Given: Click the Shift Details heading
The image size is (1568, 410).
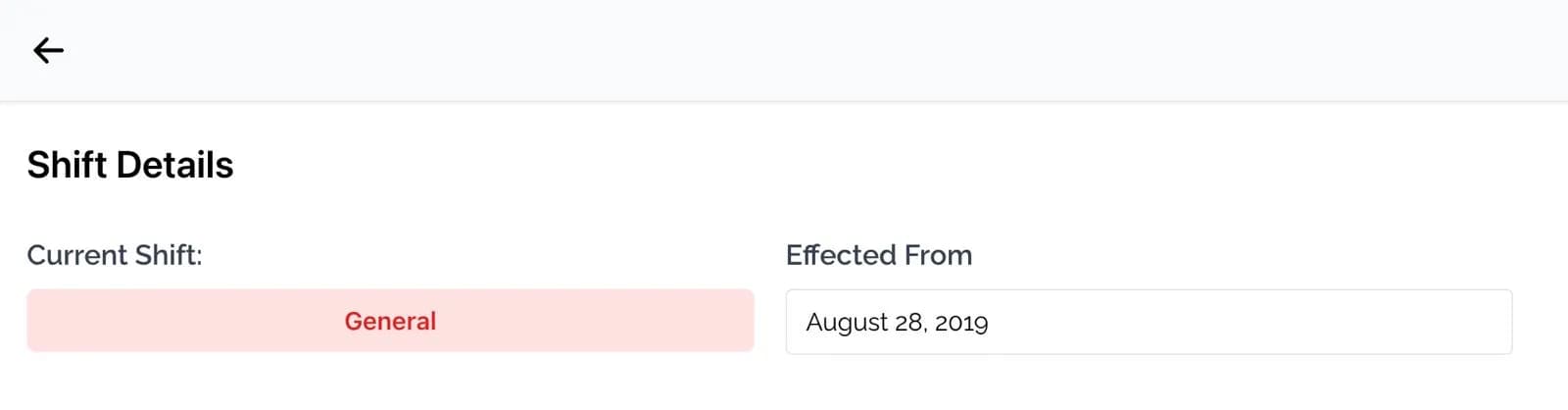Looking at the screenshot, I should (130, 165).
